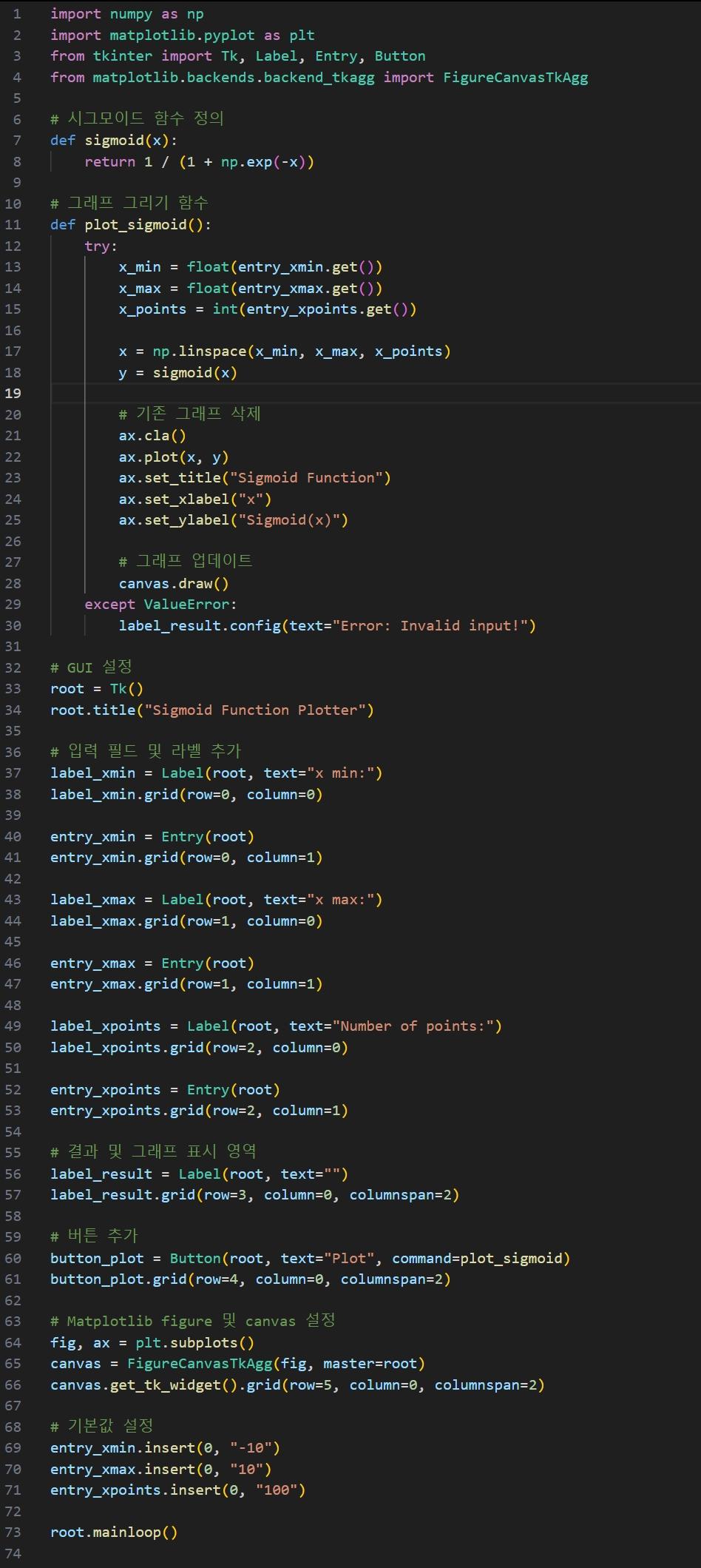The width and height of the screenshot is (701, 1568).
Task: Click 'entry_xmin.grid(row=0, column=1)' line
Action: 186,857
